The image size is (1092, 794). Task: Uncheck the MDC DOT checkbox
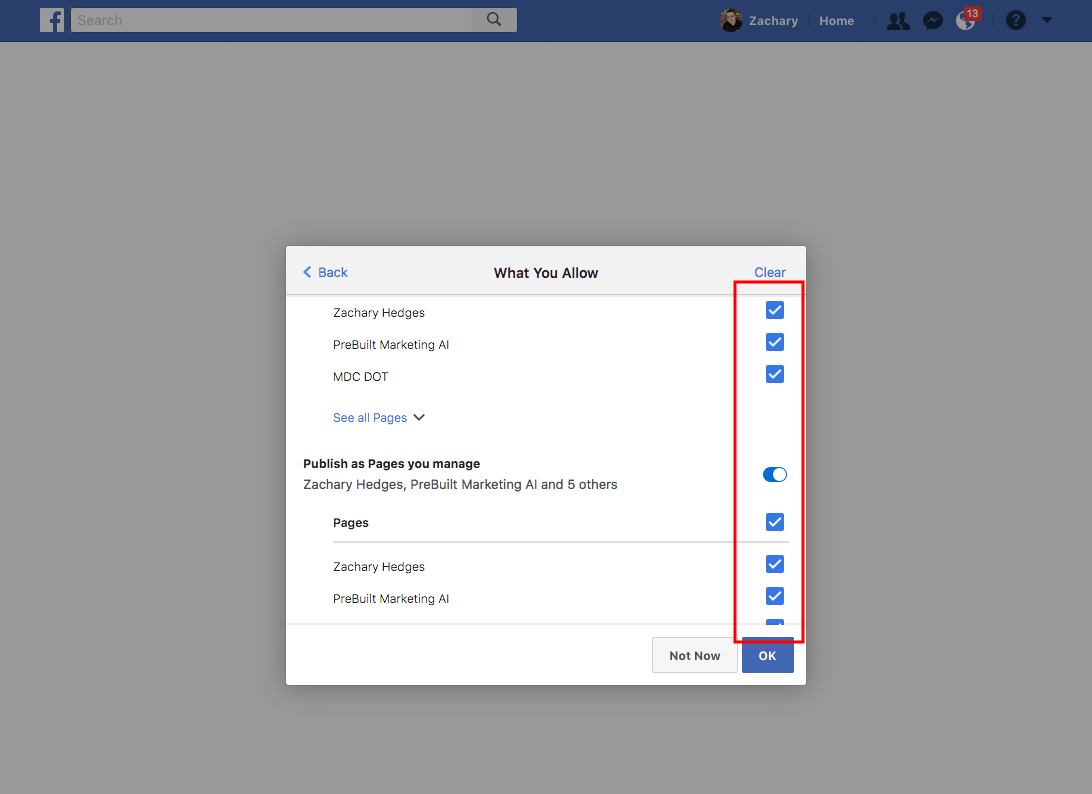pyautogui.click(x=774, y=374)
